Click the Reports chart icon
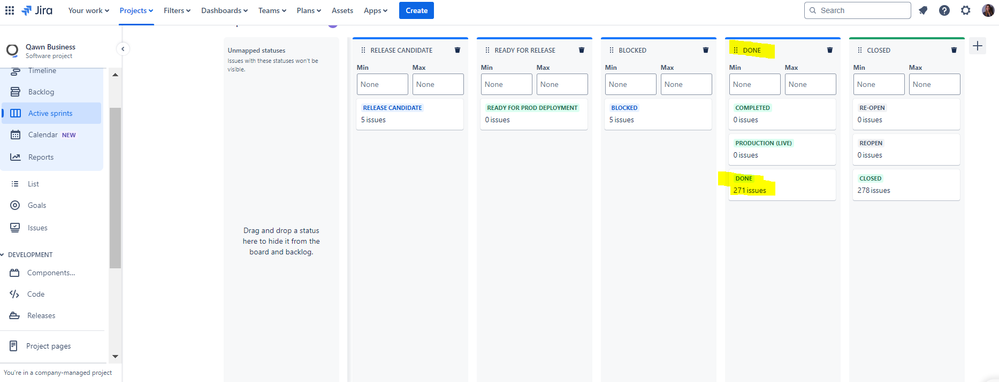Image resolution: width=999 pixels, height=382 pixels. click(15, 157)
